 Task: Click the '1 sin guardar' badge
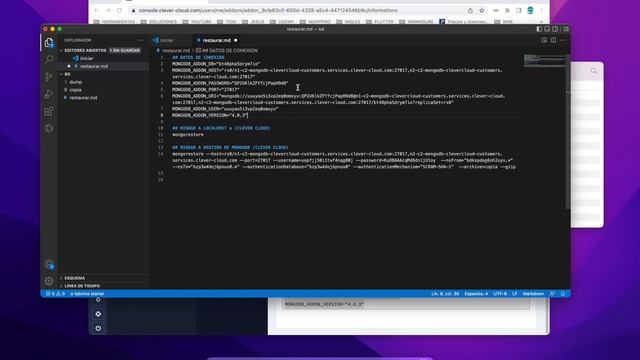[x=125, y=50]
